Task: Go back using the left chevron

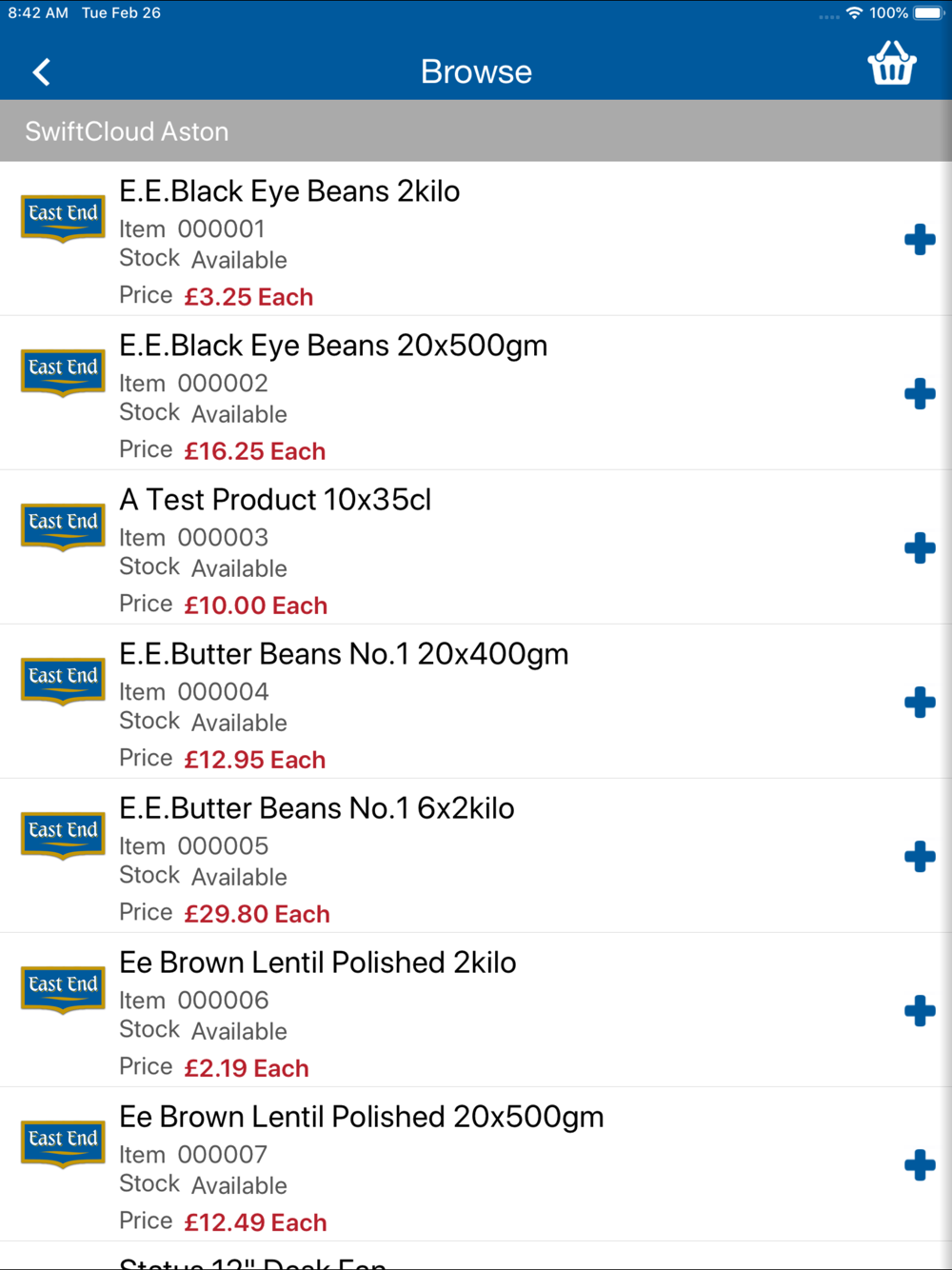Action: (x=41, y=72)
